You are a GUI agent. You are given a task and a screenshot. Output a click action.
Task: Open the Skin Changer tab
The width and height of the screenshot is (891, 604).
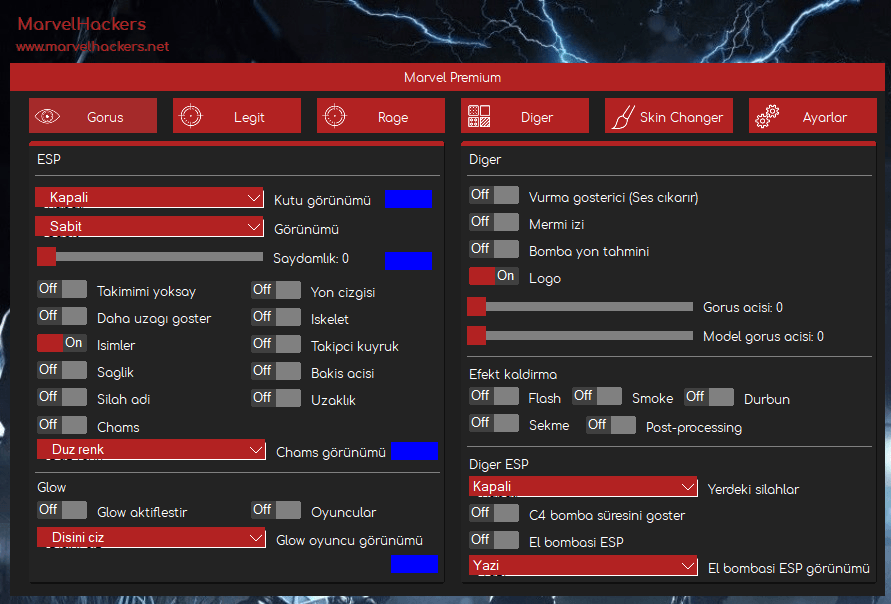(x=669, y=115)
